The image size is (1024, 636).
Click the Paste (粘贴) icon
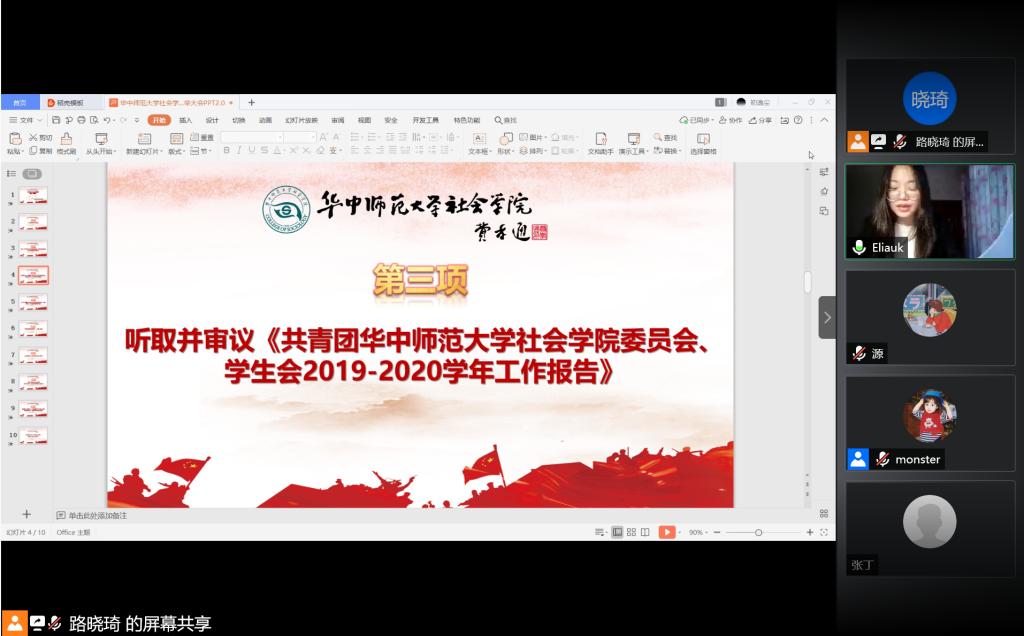coord(14,138)
